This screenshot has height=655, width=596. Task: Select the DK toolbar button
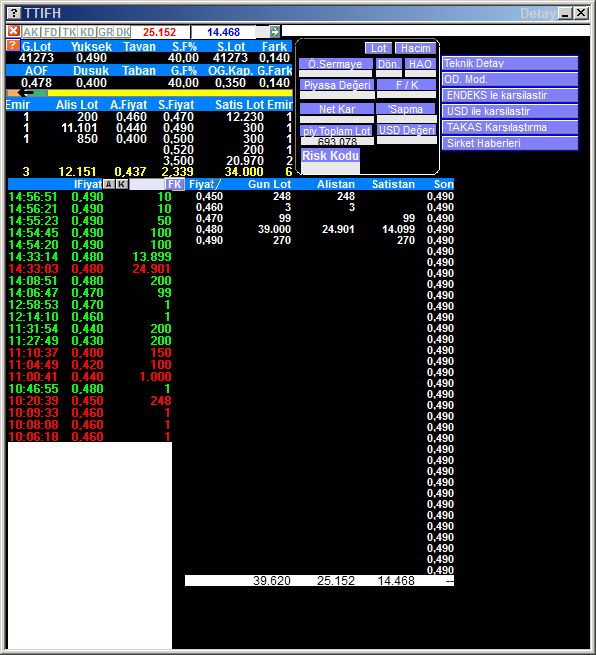[x=123, y=32]
